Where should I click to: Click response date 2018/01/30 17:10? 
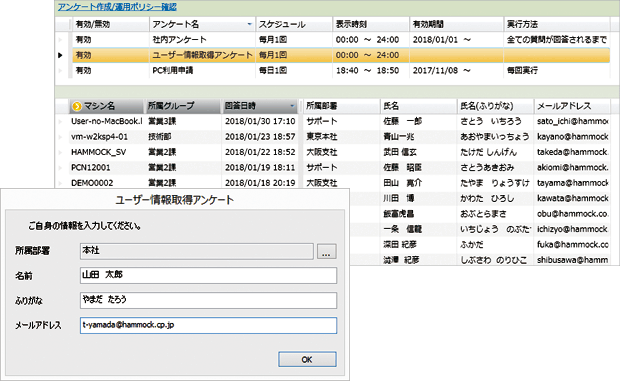click(x=260, y=121)
